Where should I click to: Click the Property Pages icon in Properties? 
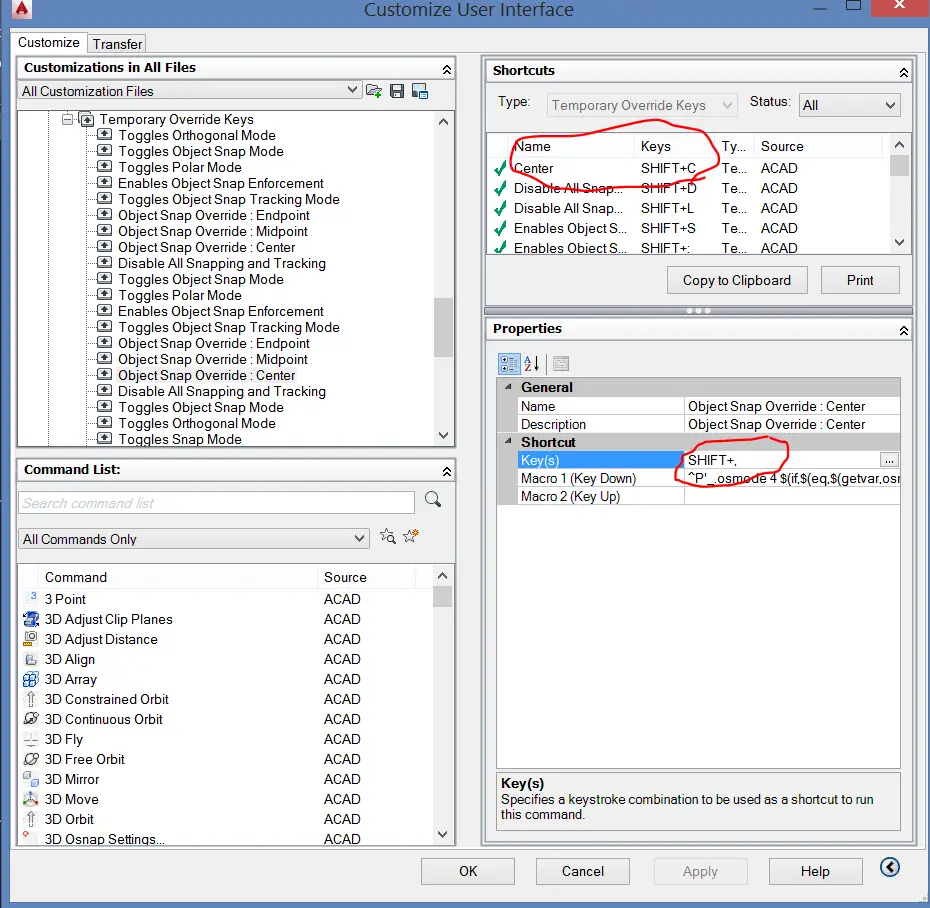pyautogui.click(x=560, y=364)
